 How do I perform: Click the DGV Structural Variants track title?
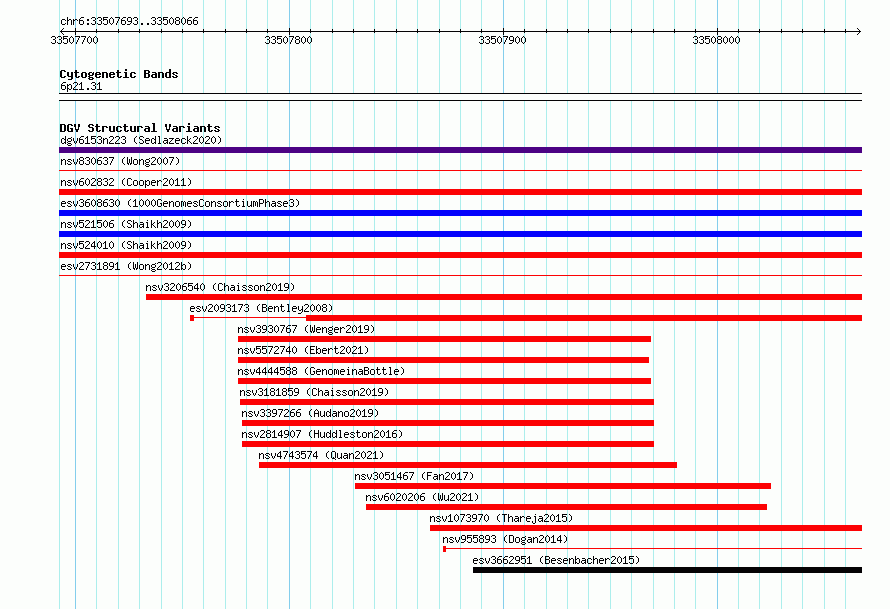coord(140,128)
